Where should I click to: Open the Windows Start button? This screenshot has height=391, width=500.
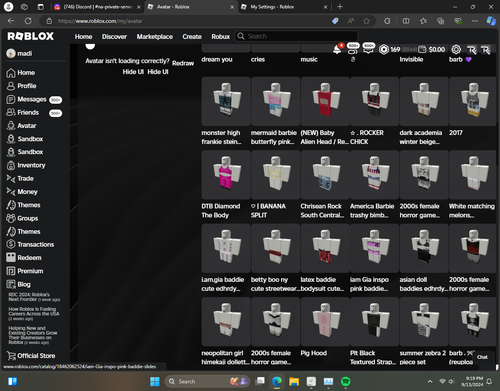click(x=155, y=381)
